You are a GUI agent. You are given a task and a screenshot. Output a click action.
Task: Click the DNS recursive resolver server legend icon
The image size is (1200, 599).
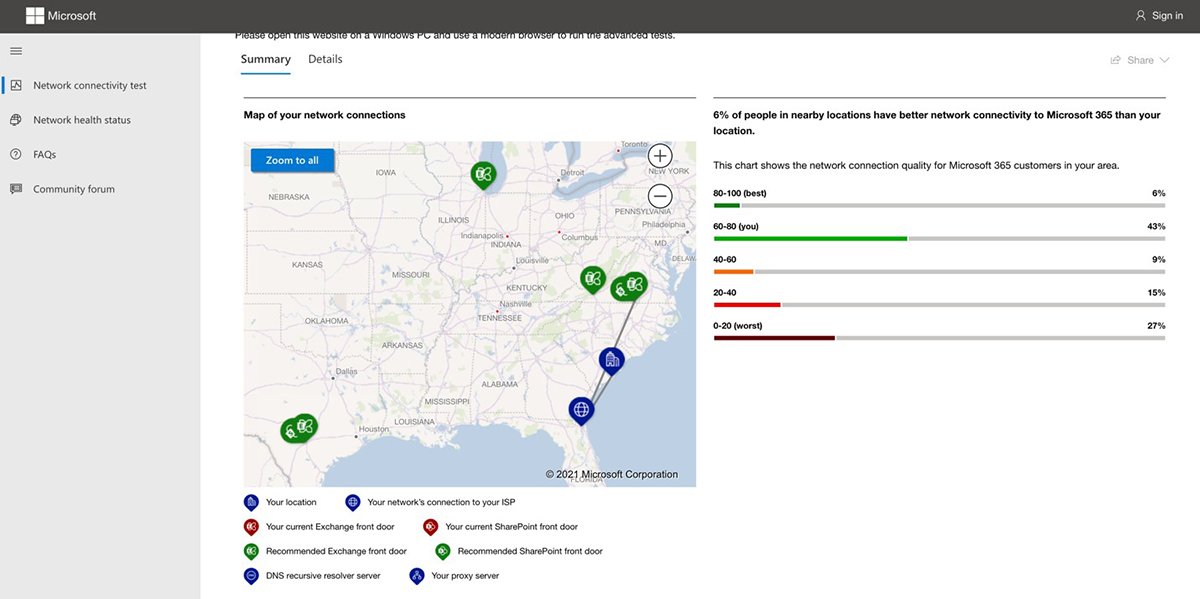click(251, 575)
